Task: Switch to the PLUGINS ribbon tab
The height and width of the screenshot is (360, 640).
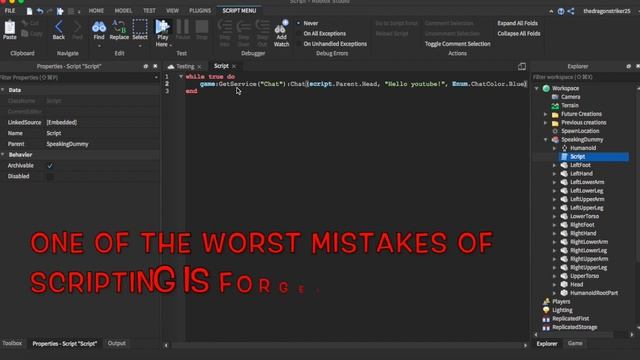Action: pyautogui.click(x=200, y=11)
